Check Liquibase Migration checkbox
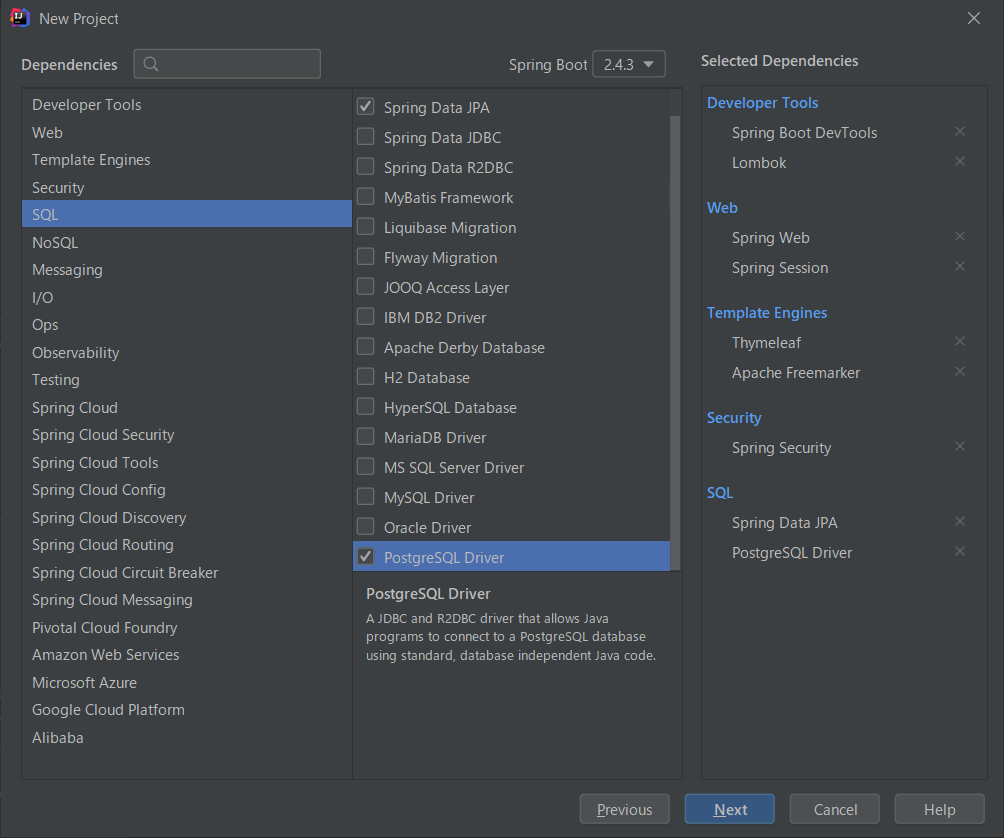 (x=366, y=227)
